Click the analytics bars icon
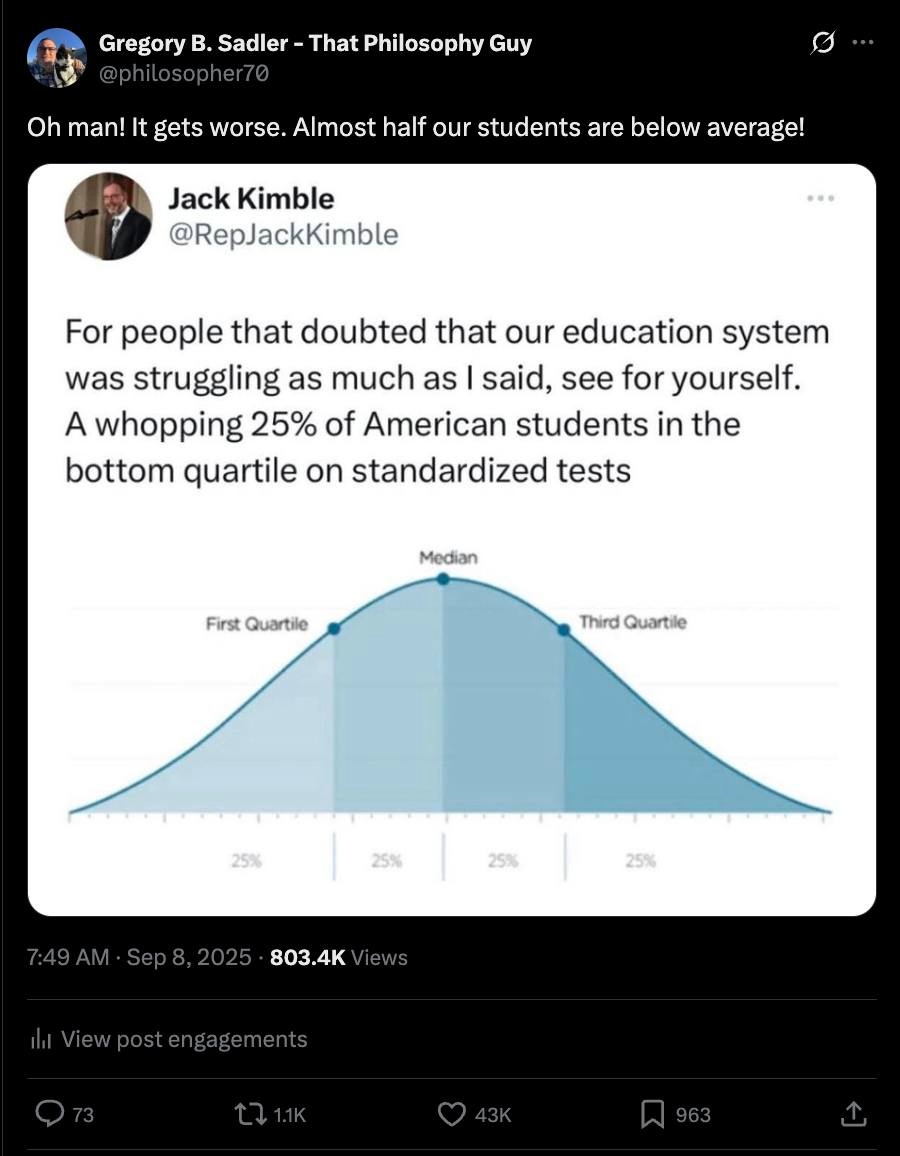 pyautogui.click(x=41, y=1040)
